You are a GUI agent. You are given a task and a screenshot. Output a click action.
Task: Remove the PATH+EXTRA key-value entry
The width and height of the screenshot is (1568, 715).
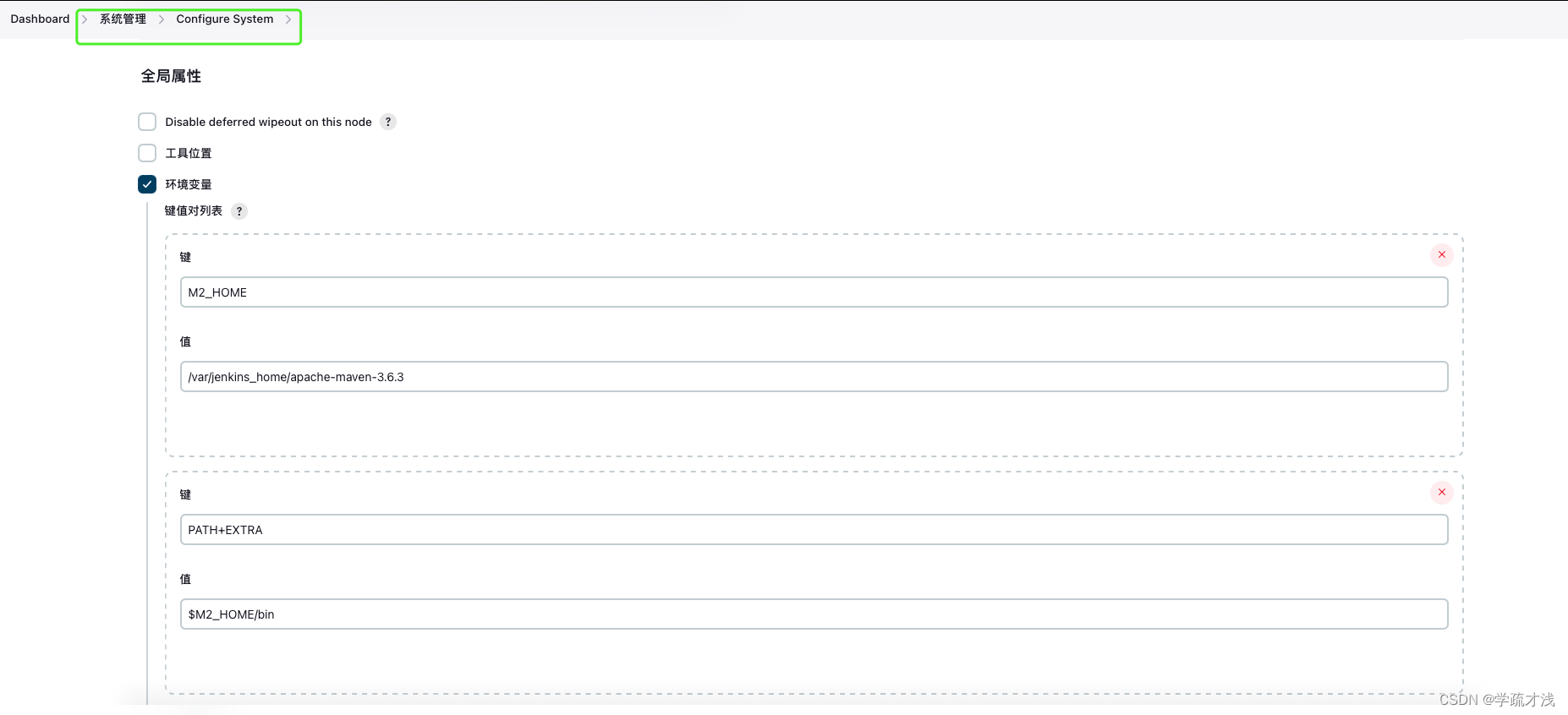pos(1442,492)
